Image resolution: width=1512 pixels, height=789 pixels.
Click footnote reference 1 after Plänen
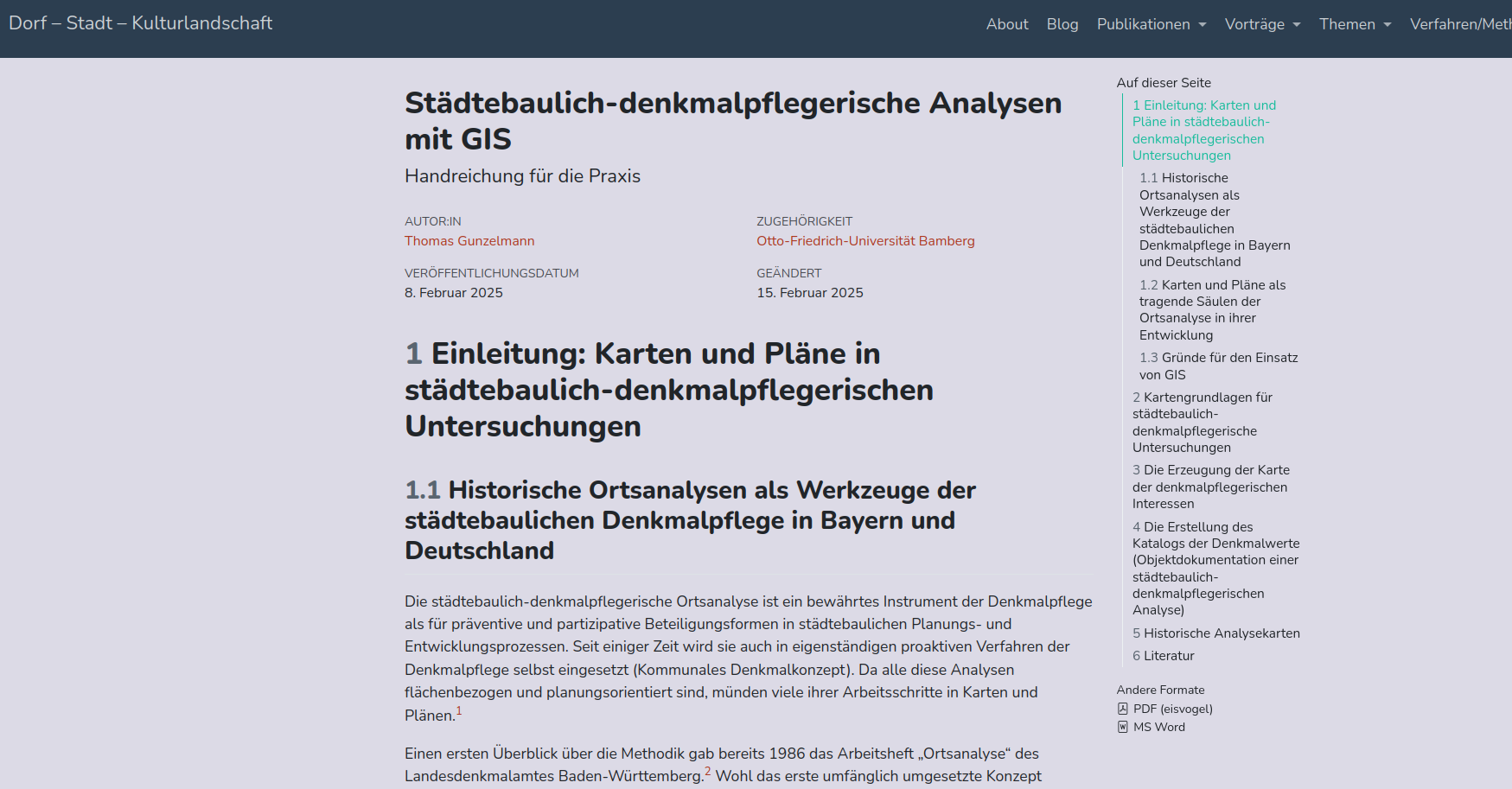coord(459,711)
